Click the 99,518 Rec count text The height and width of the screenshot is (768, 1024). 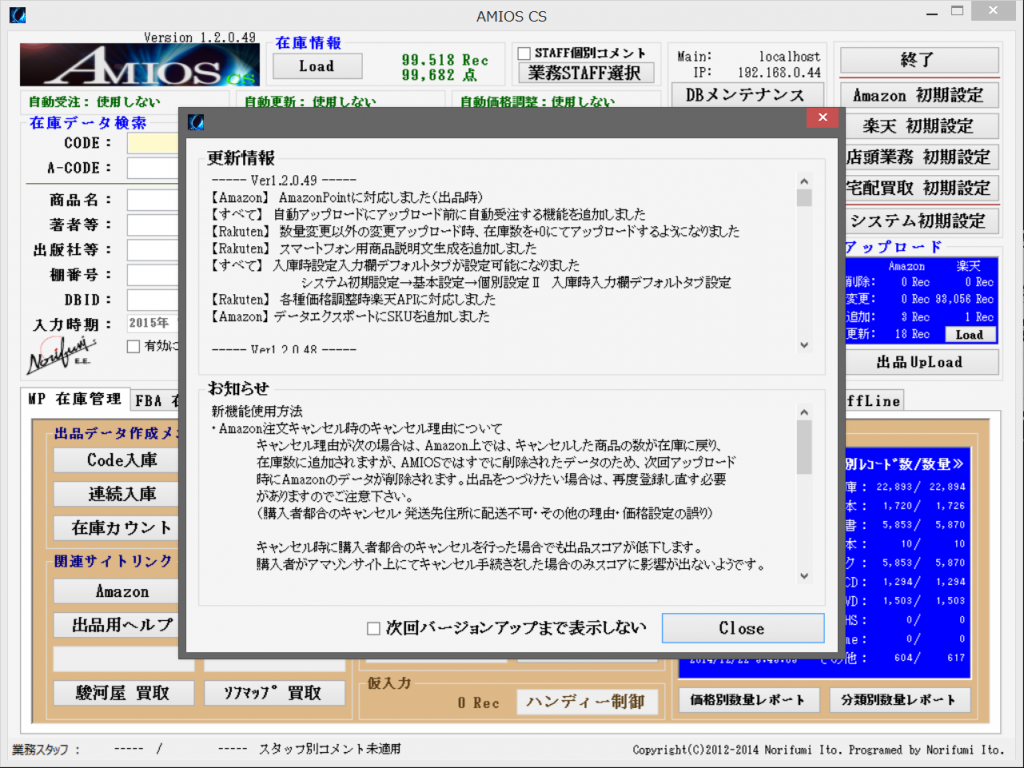(445, 60)
